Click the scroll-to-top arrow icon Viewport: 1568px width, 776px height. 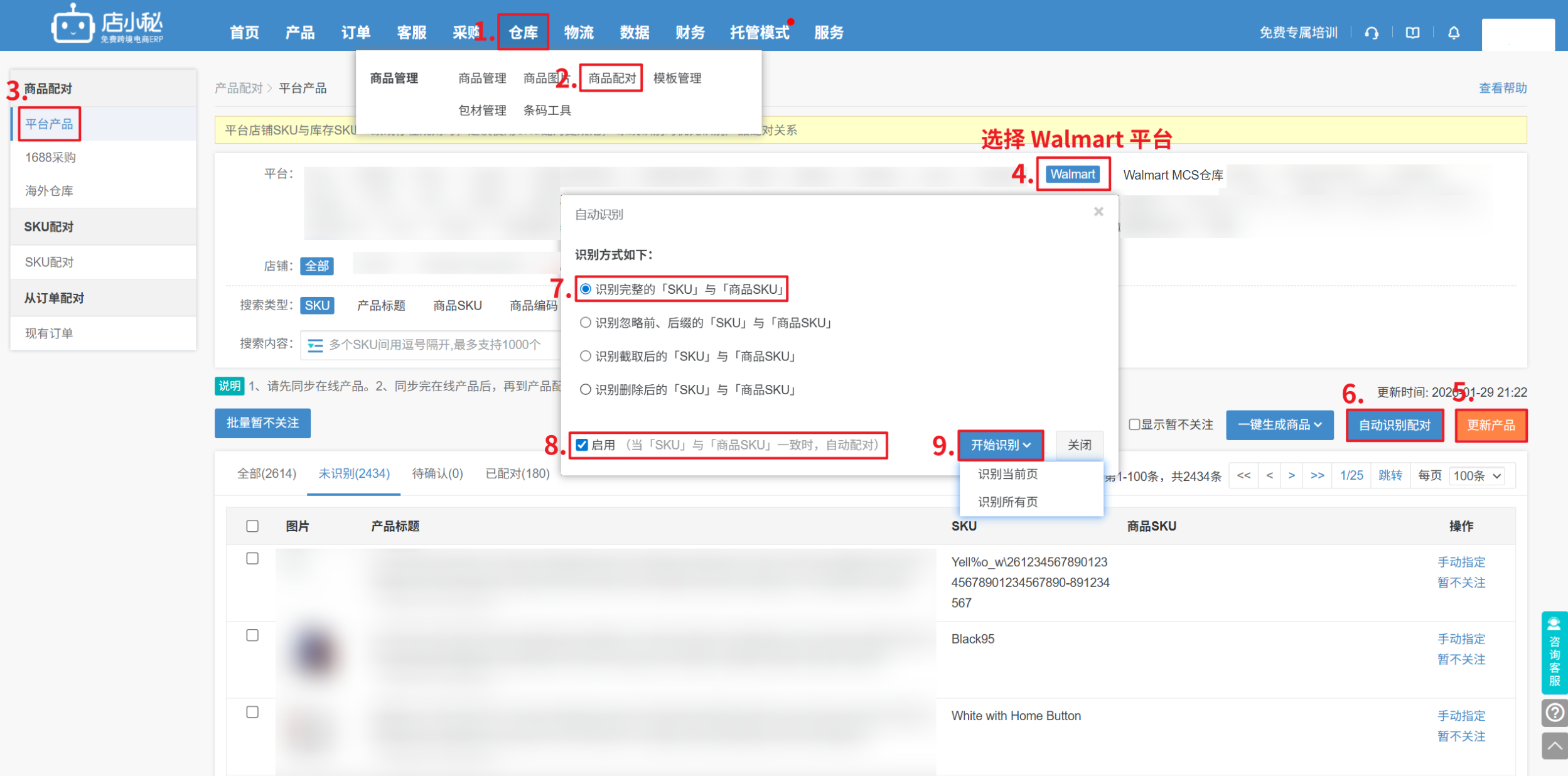click(x=1554, y=746)
